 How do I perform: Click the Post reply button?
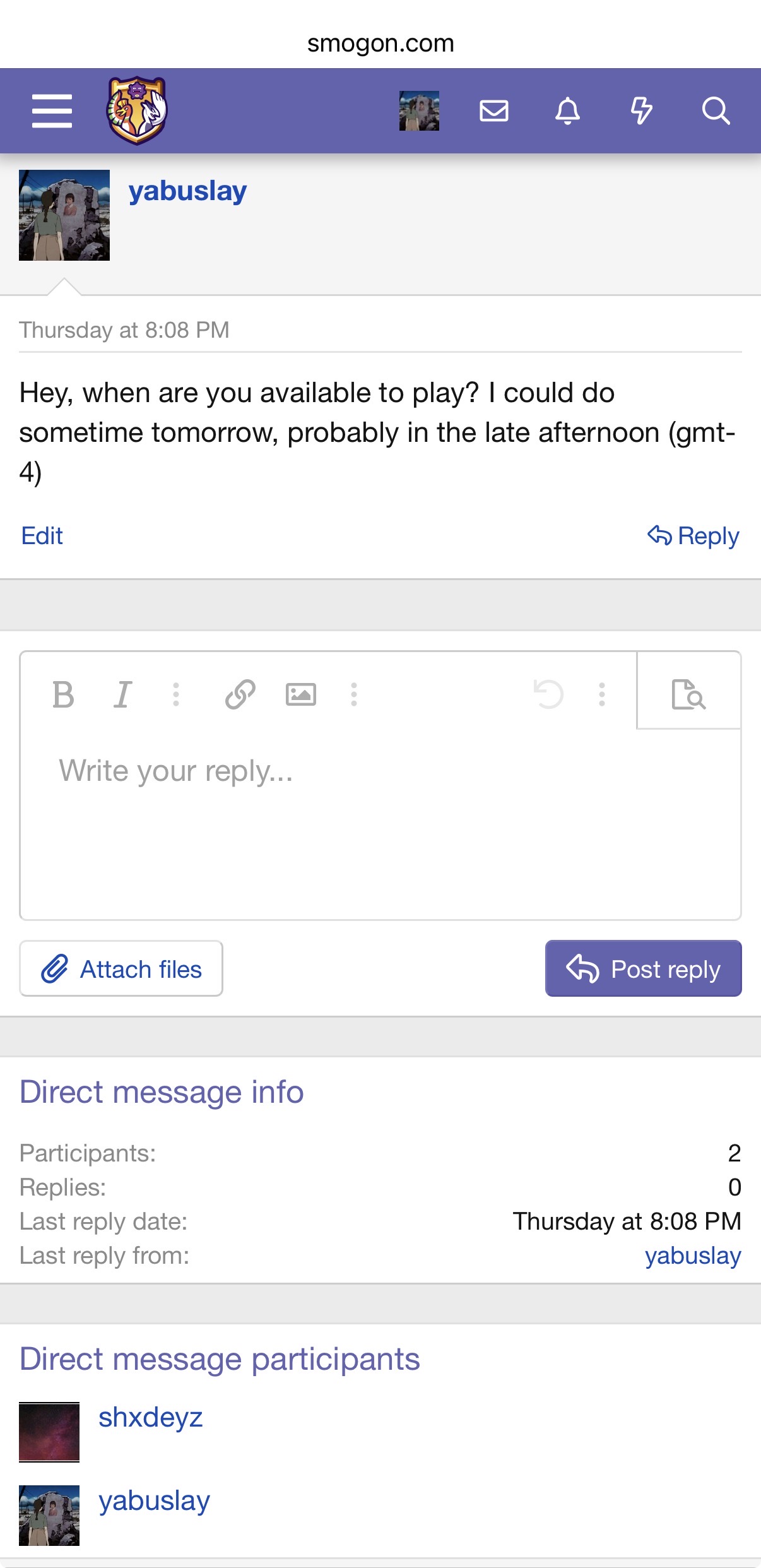point(643,968)
